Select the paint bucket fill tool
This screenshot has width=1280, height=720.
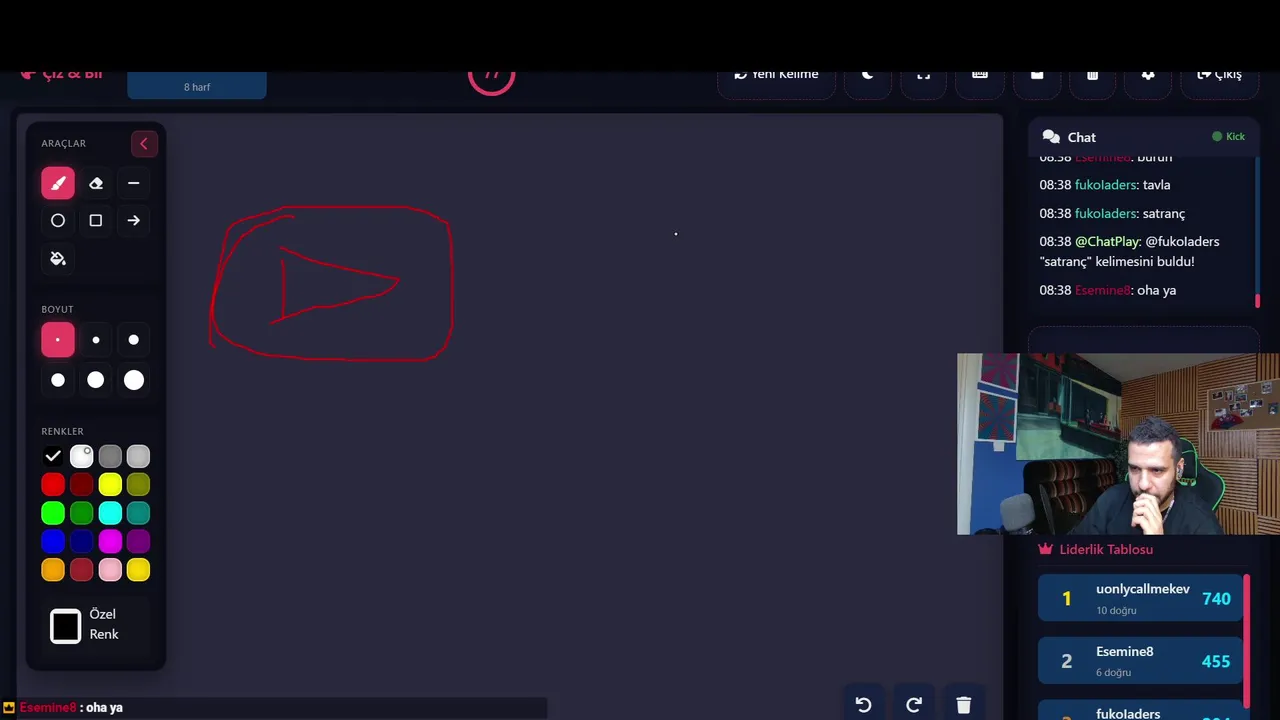click(x=58, y=259)
